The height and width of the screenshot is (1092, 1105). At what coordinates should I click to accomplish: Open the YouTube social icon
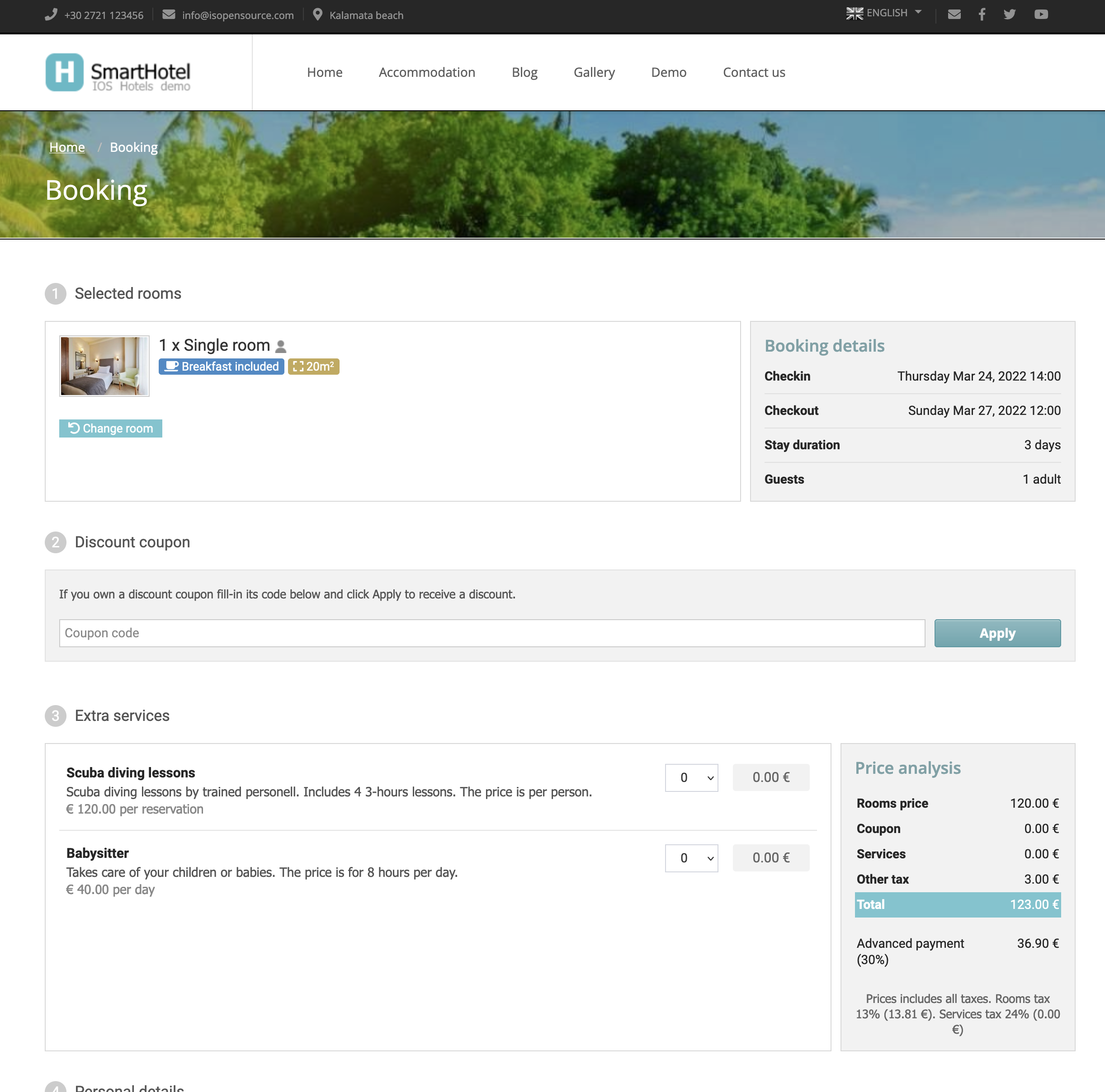click(1041, 14)
